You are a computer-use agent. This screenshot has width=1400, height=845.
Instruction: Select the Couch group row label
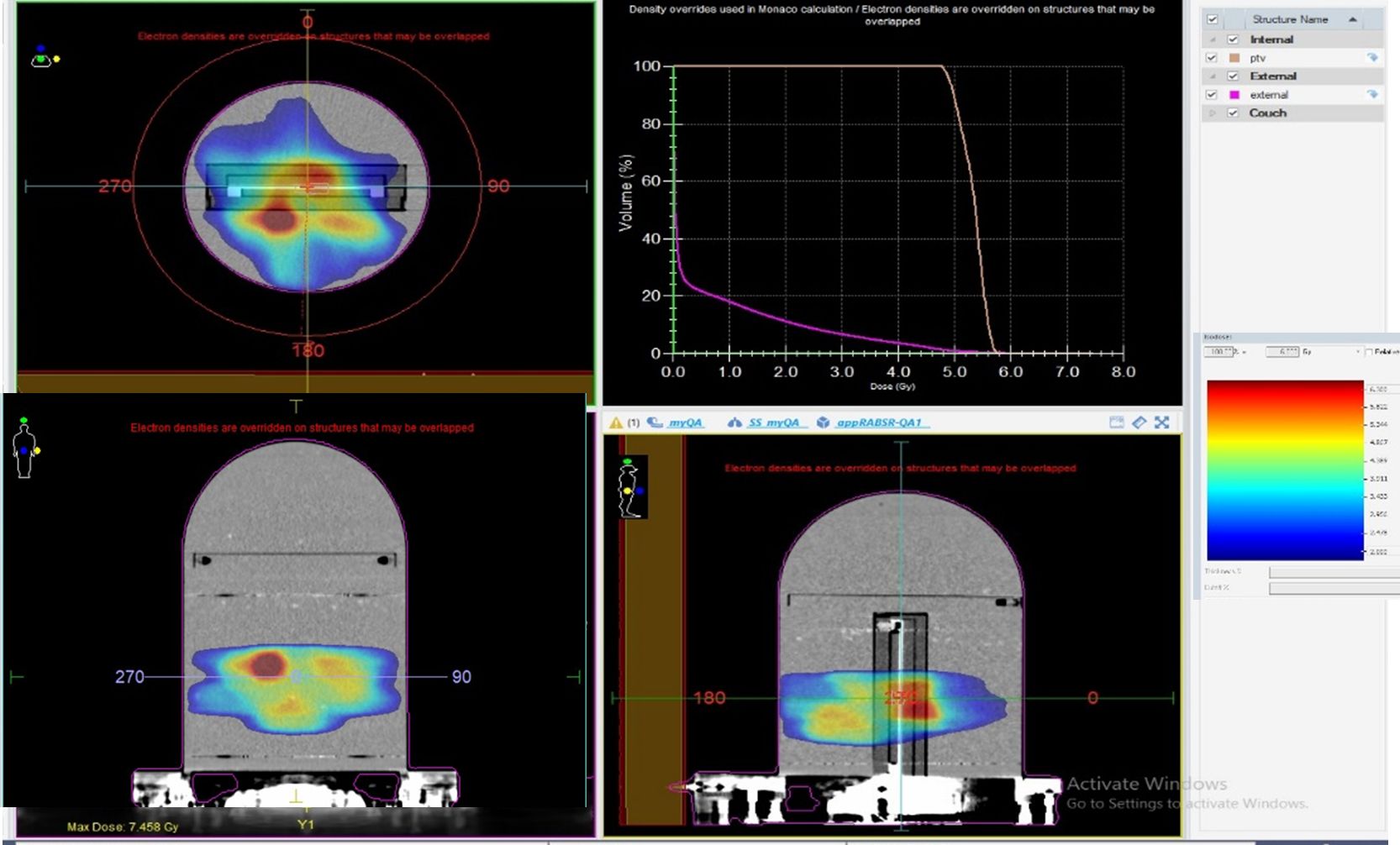coord(1268,113)
